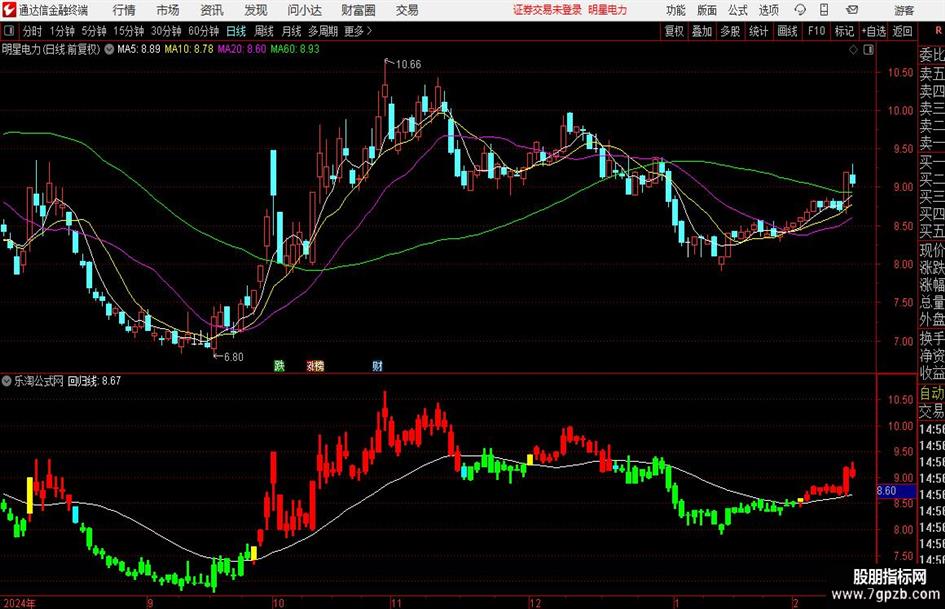The width and height of the screenshot is (945, 609).
Task: Click the 通达信 red logo icon
Action: tap(9, 10)
